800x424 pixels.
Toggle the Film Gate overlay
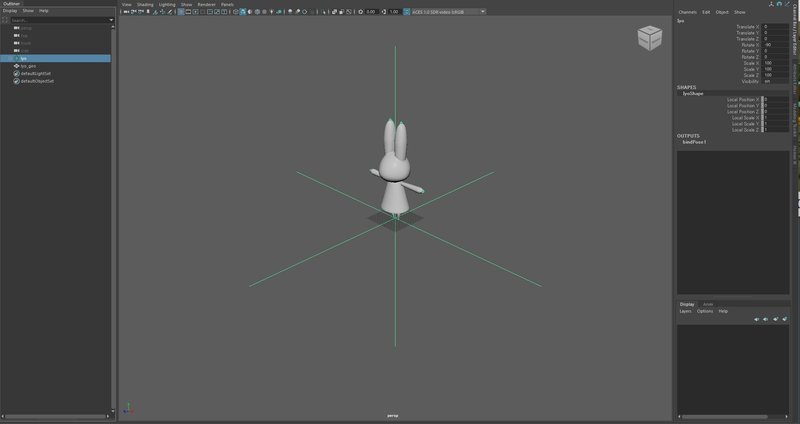click(188, 11)
